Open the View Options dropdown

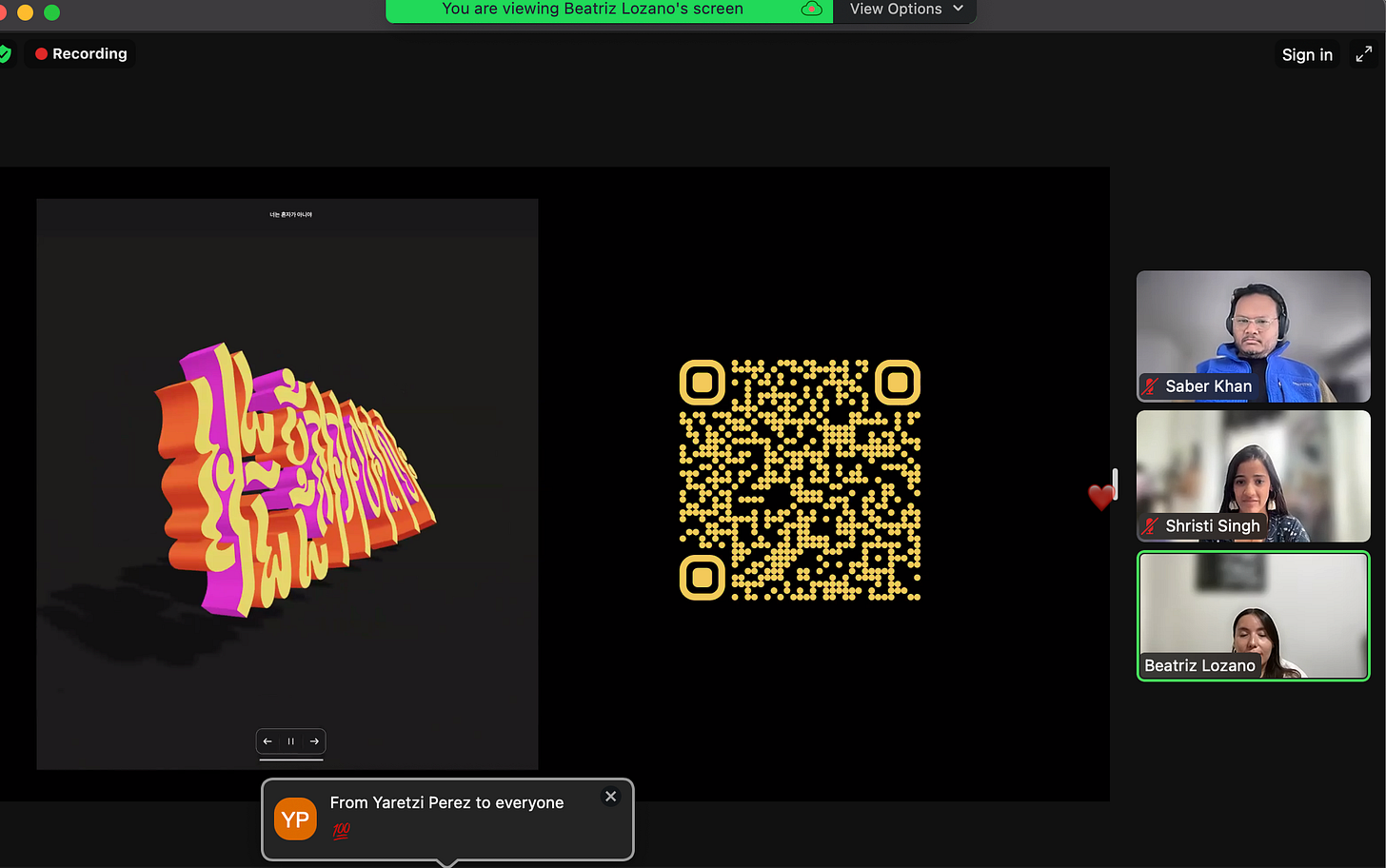[905, 10]
